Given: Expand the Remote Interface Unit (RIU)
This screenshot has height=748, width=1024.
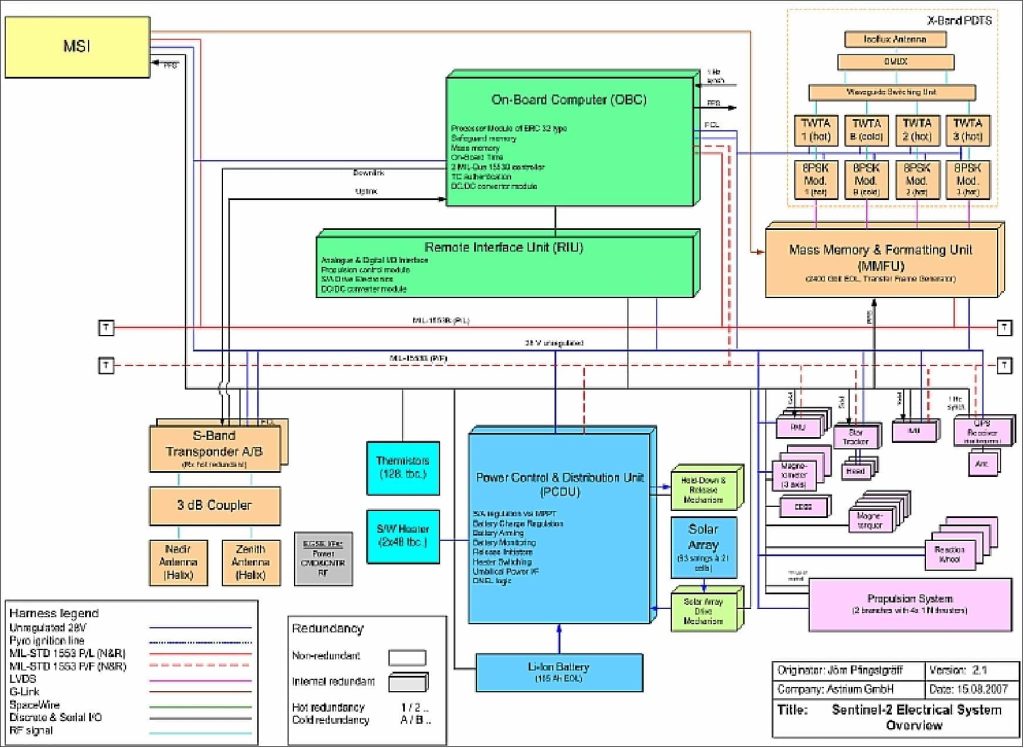Looking at the screenshot, I should click(505, 262).
